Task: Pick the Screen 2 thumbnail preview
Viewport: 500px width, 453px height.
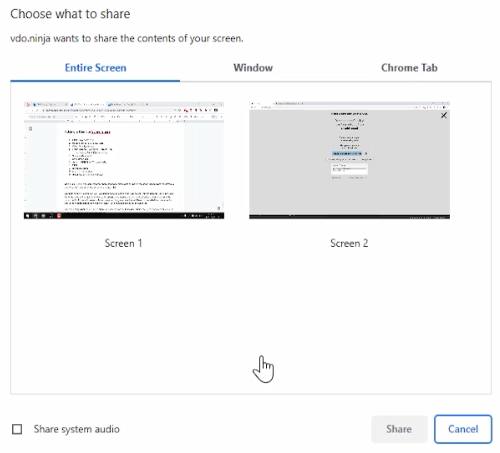Action: 349,160
